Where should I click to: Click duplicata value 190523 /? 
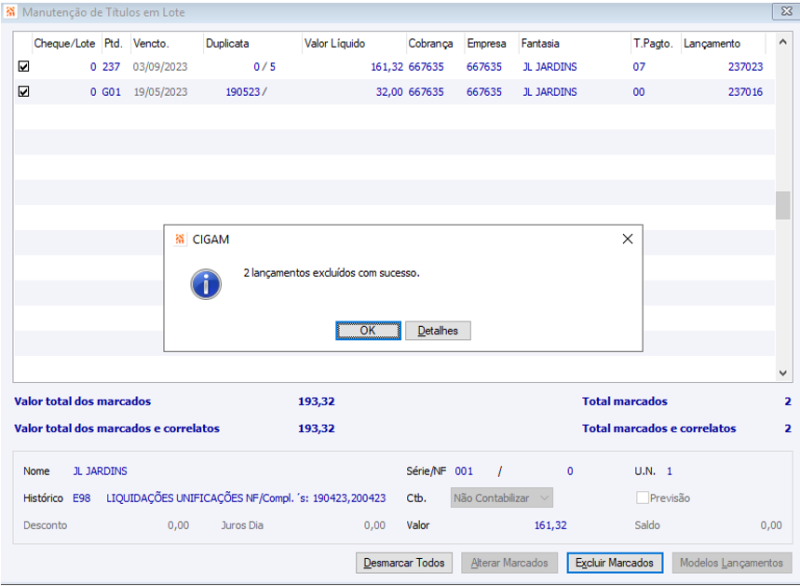246,92
